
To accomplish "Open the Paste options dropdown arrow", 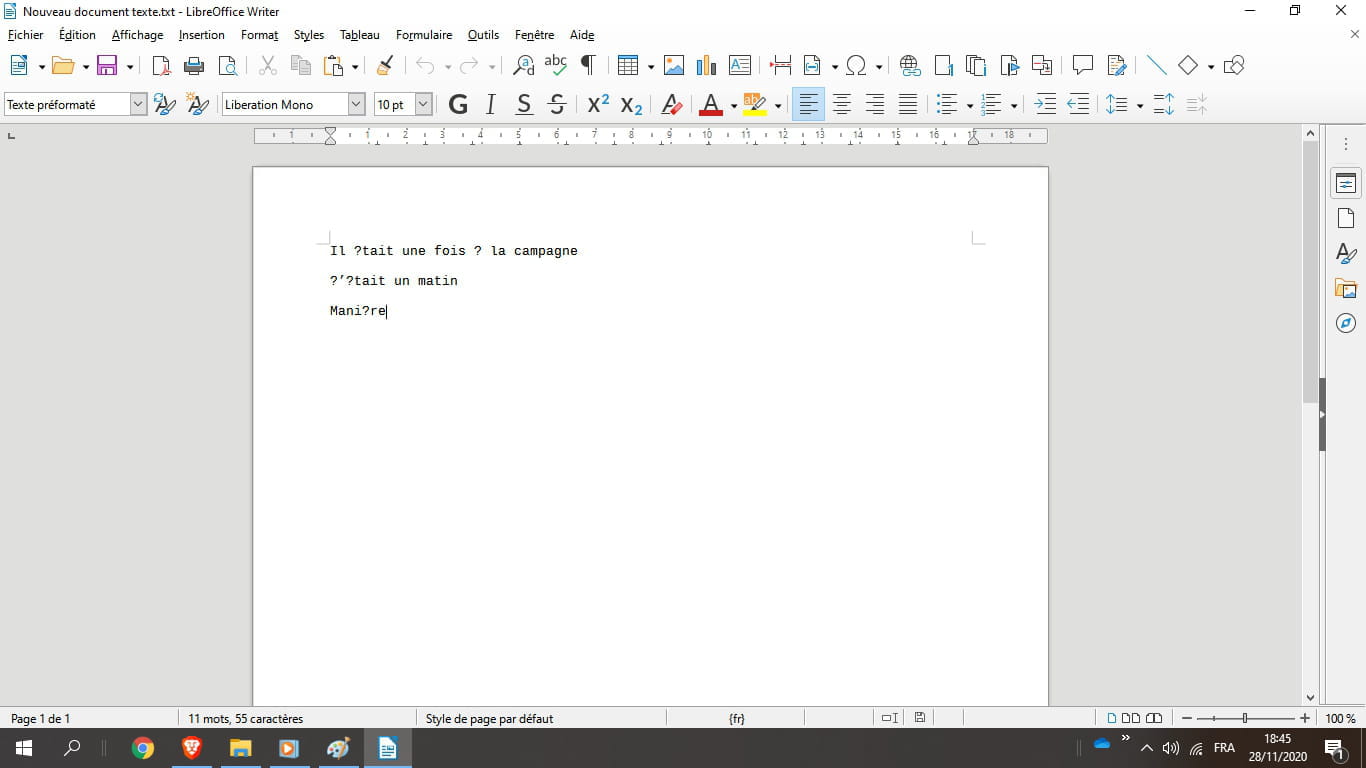I will pos(355,67).
